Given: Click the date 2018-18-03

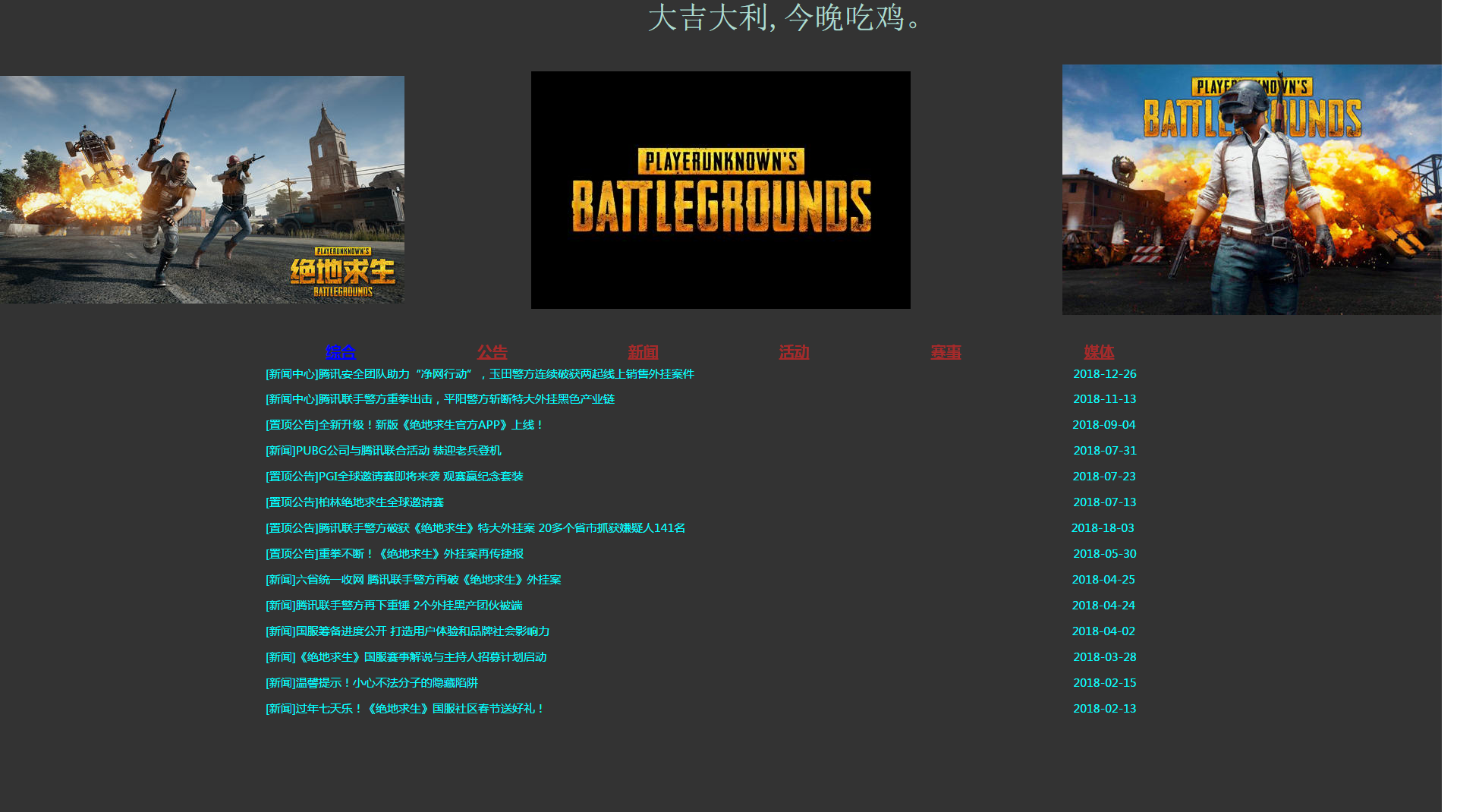Looking at the screenshot, I should (x=1103, y=528).
